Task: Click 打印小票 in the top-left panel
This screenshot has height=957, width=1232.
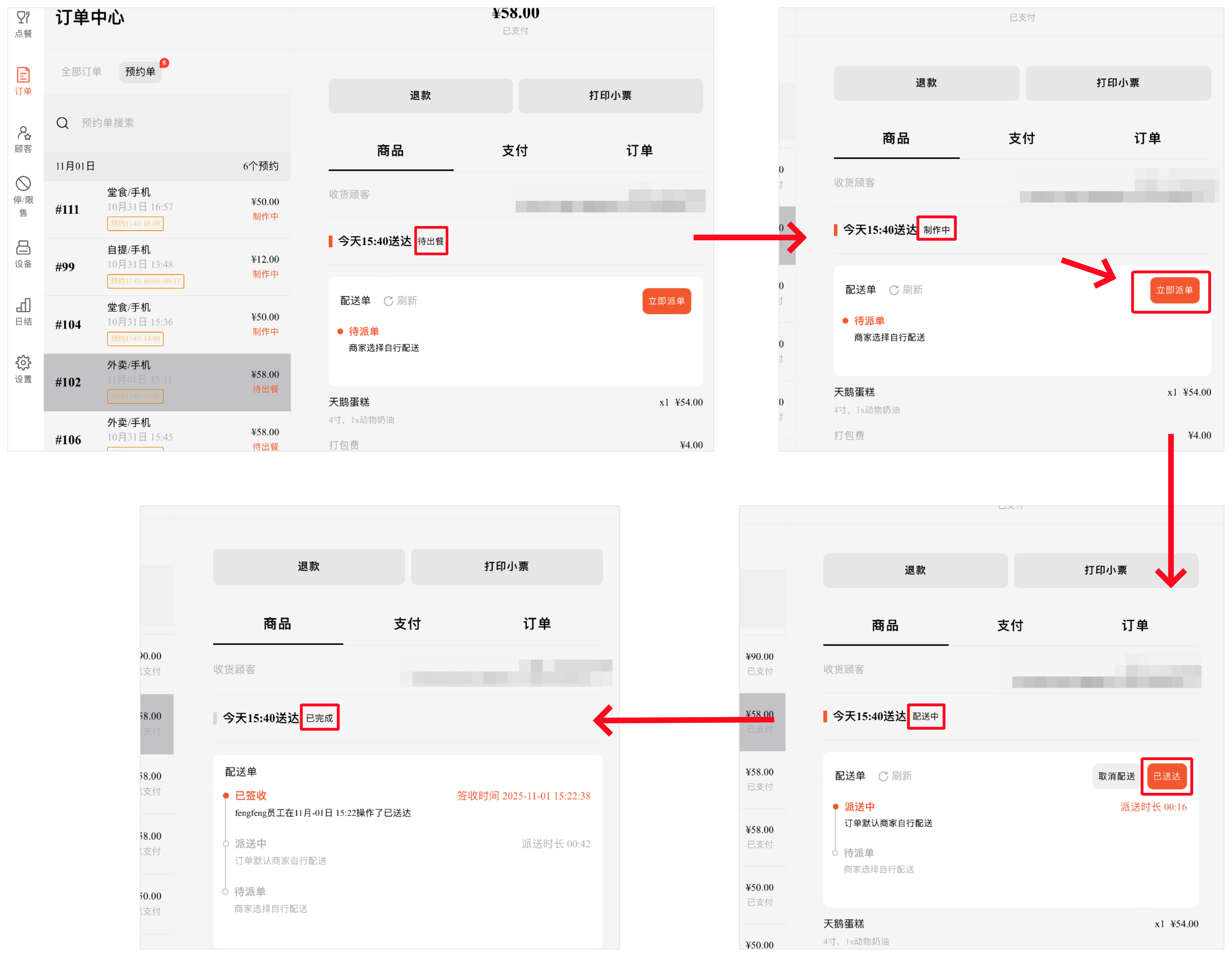Action: pos(610,95)
